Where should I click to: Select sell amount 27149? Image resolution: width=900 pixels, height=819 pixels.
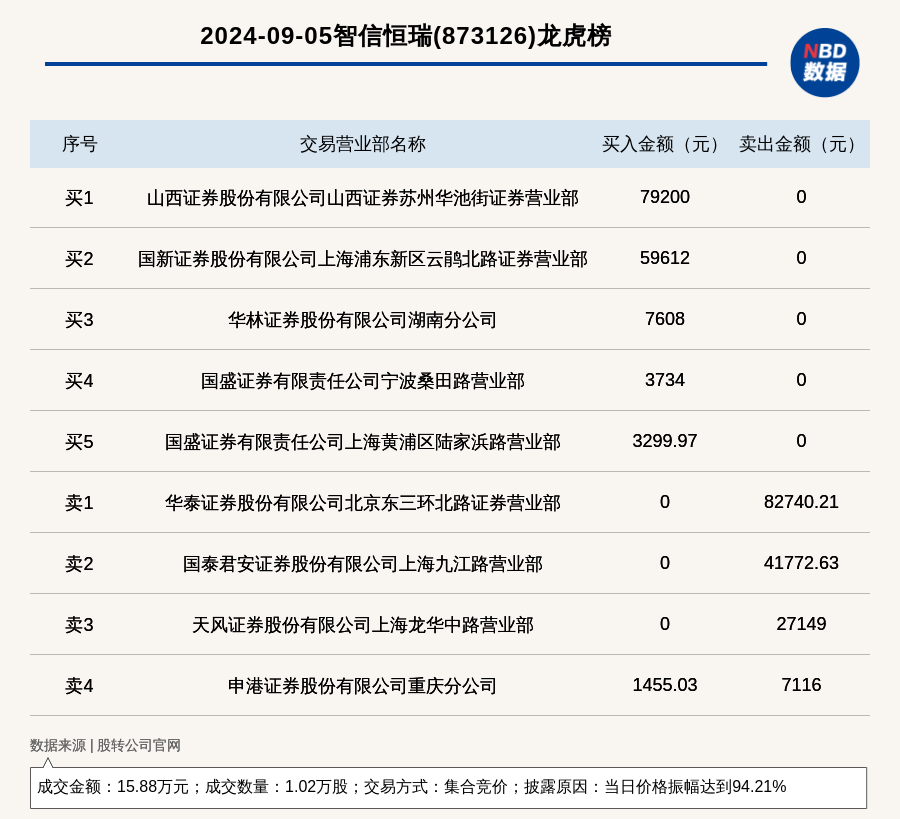click(x=801, y=623)
